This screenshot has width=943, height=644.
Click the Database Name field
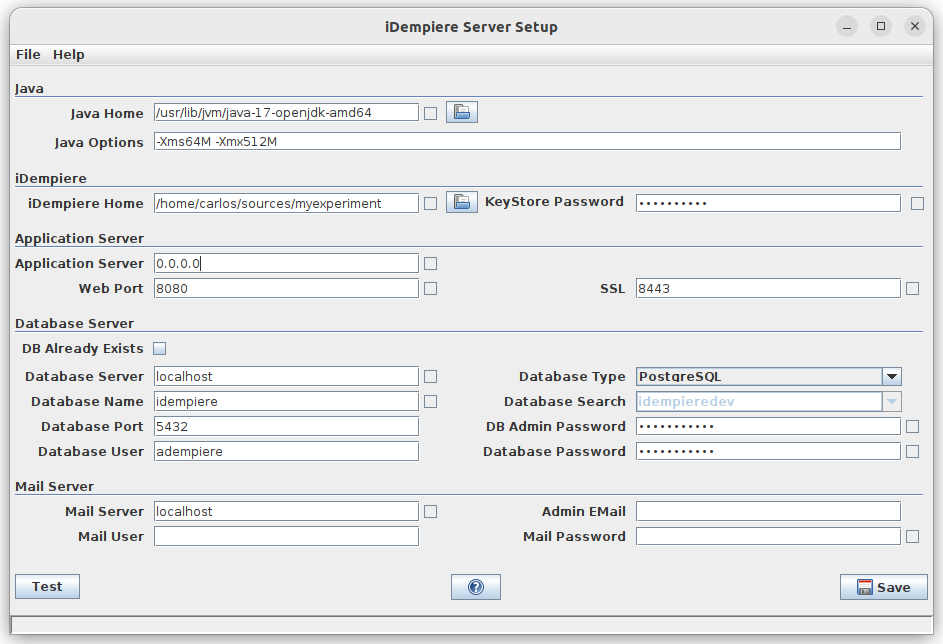pos(286,402)
